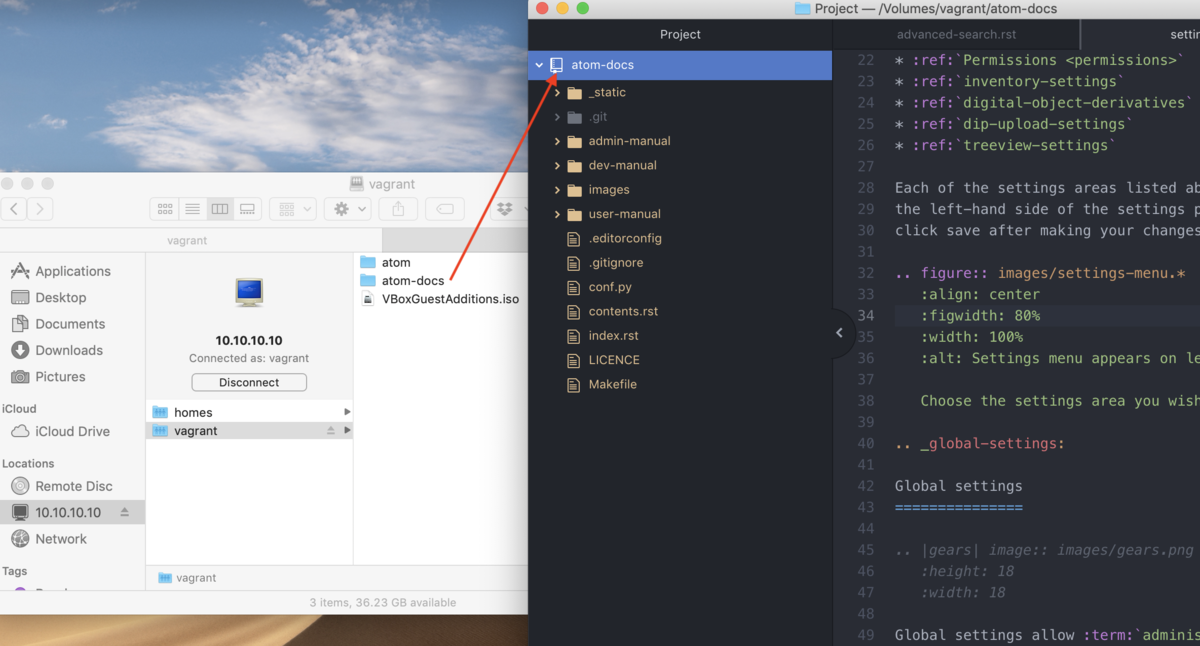Screen dimensions: 1200x646
Task: Click the device icon beside atom-docs root
Action: point(556,65)
